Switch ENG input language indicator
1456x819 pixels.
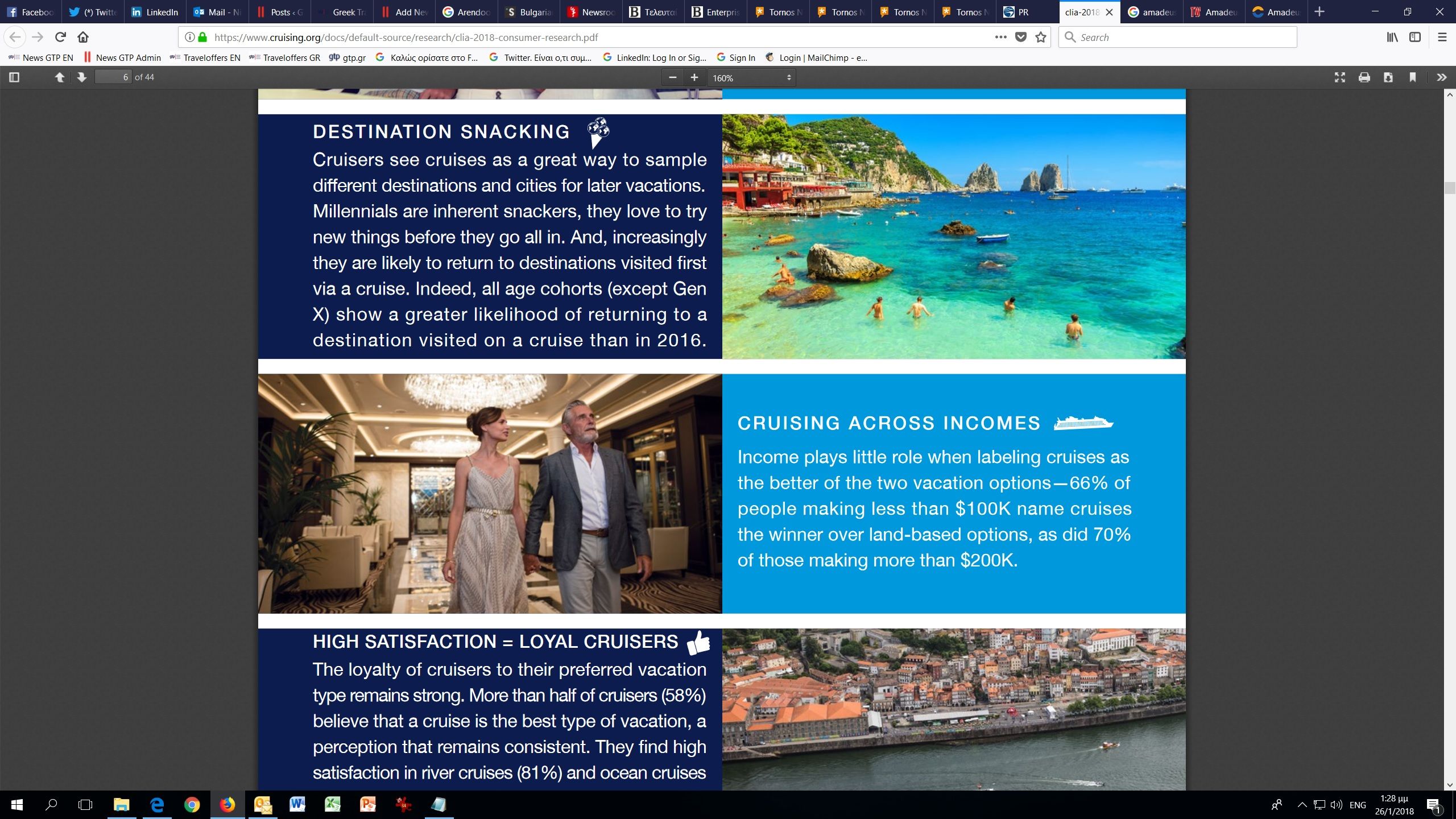pos(1358,805)
